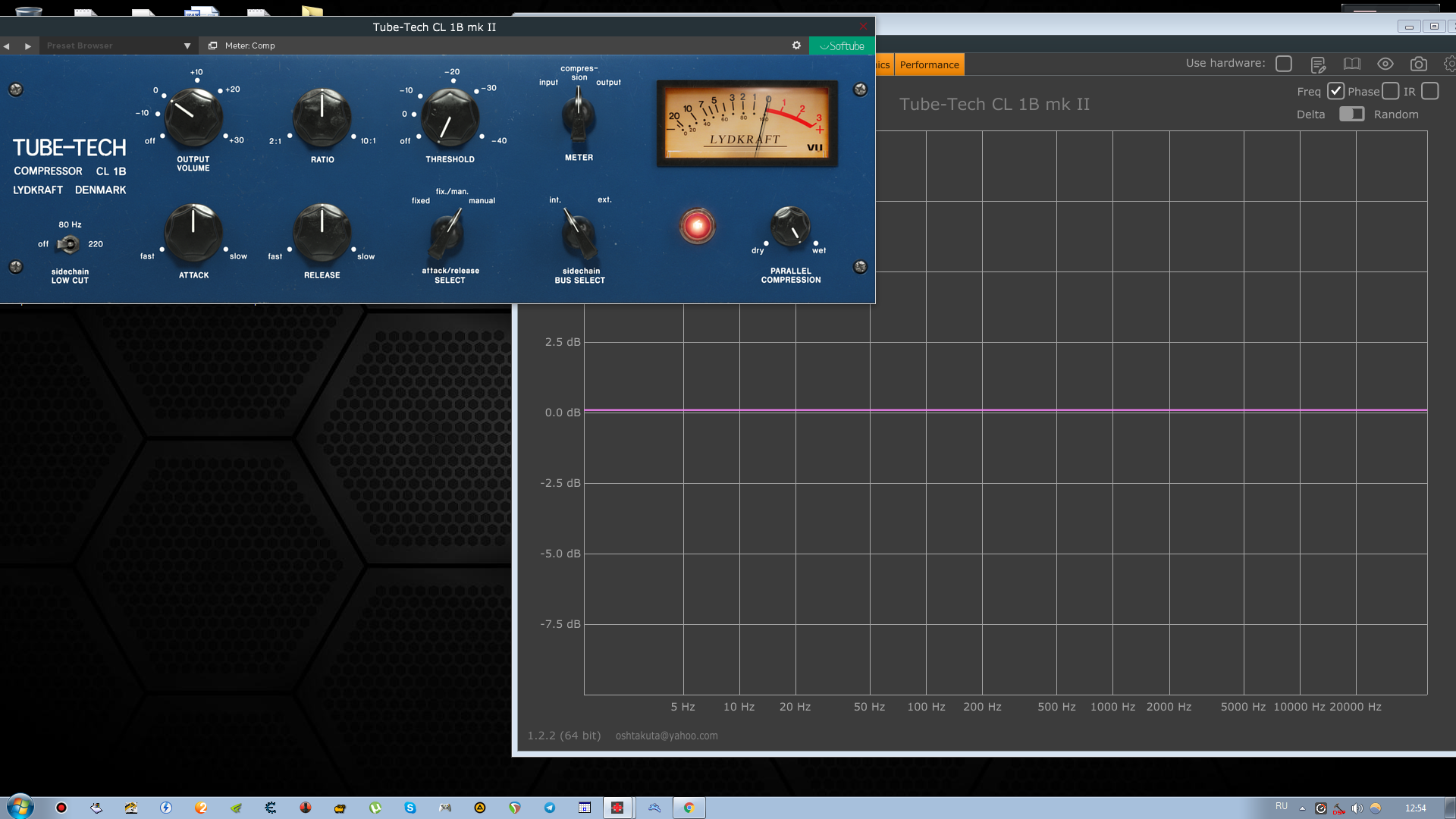The image size is (1456, 819).
Task: Click the oshtakuta@yahoo.com email link
Action: point(666,736)
